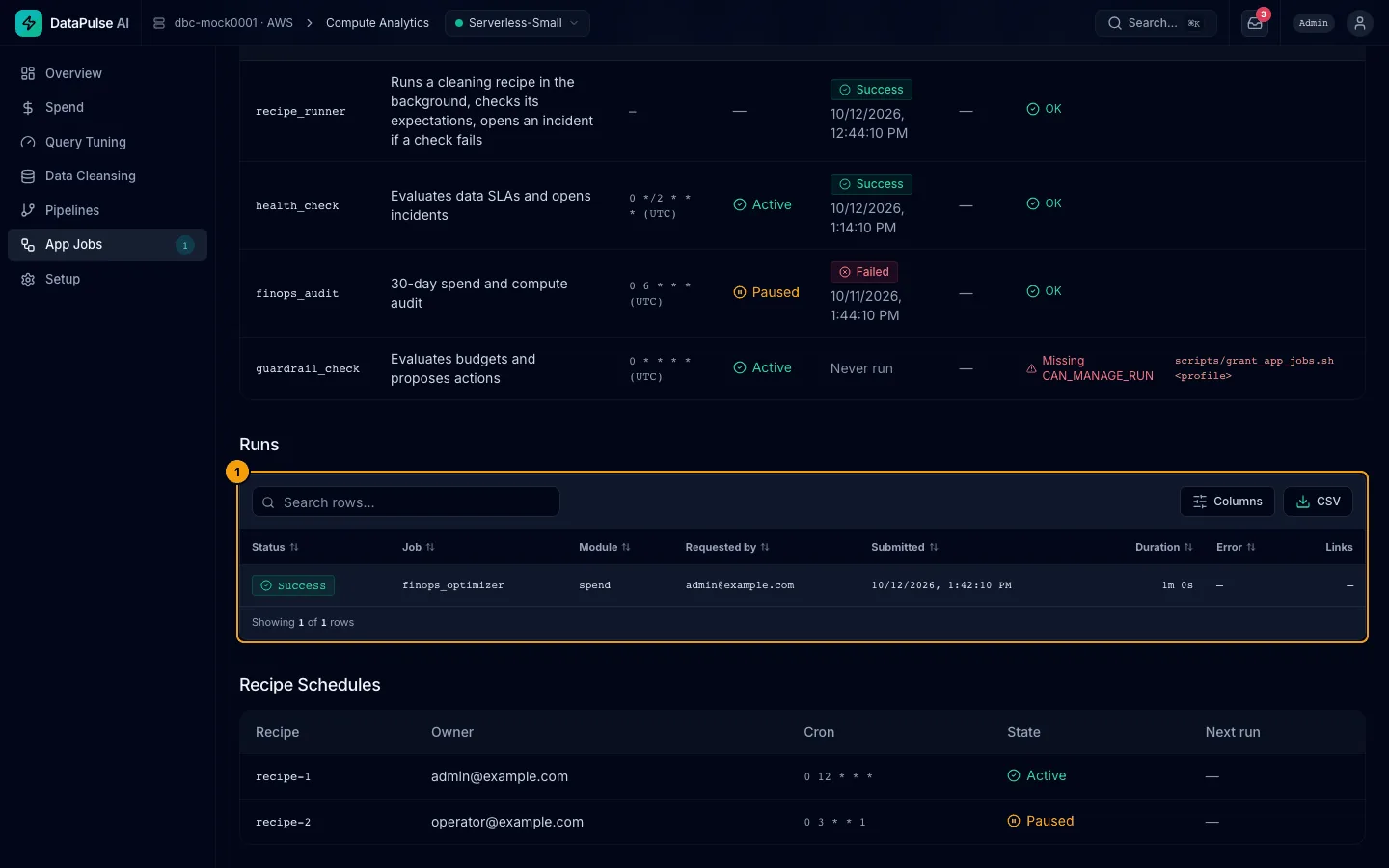The height and width of the screenshot is (868, 1389).
Task: Click the user profile avatar icon
Action: 1359,23
